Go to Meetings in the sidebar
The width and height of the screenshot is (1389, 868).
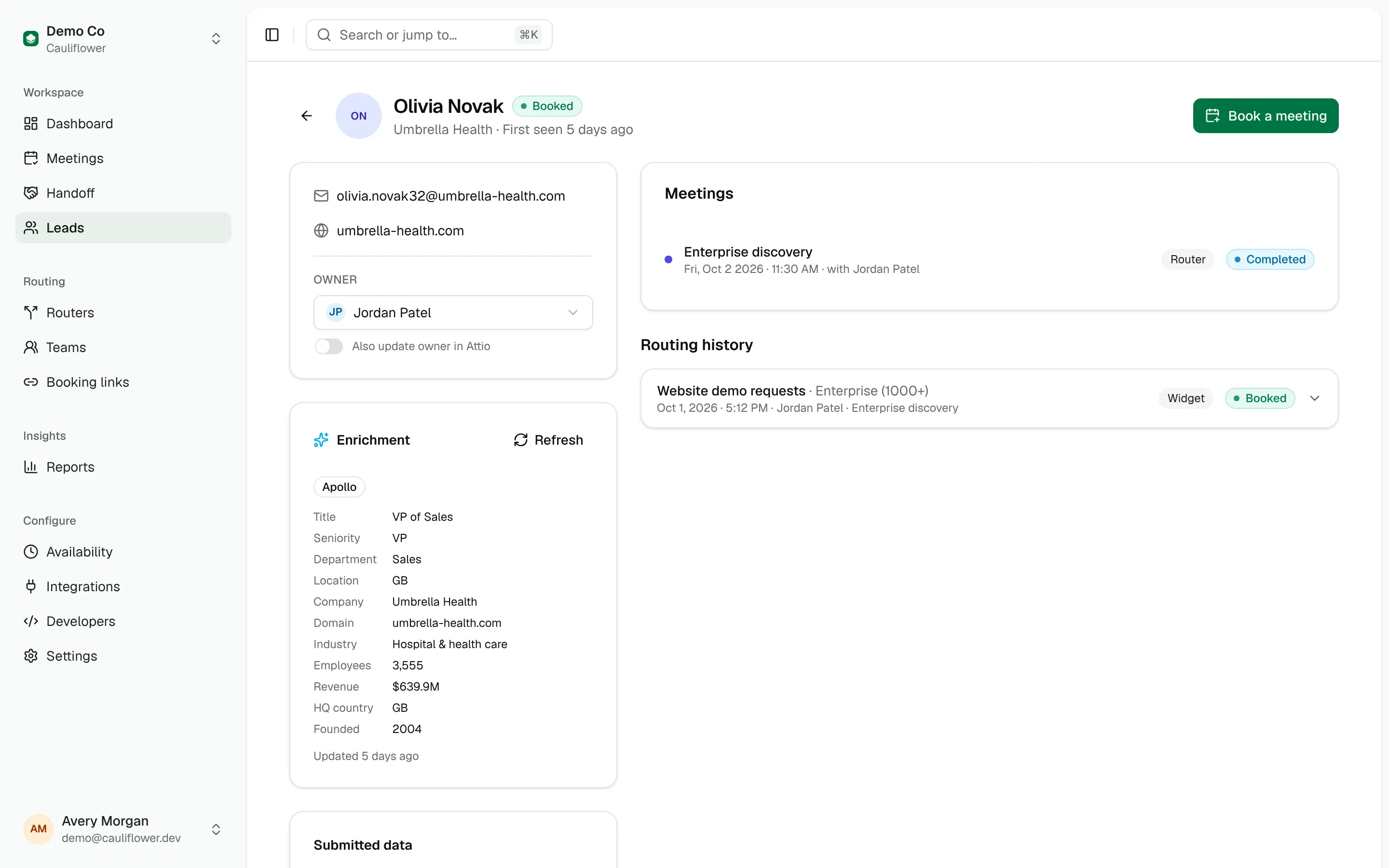click(x=123, y=159)
